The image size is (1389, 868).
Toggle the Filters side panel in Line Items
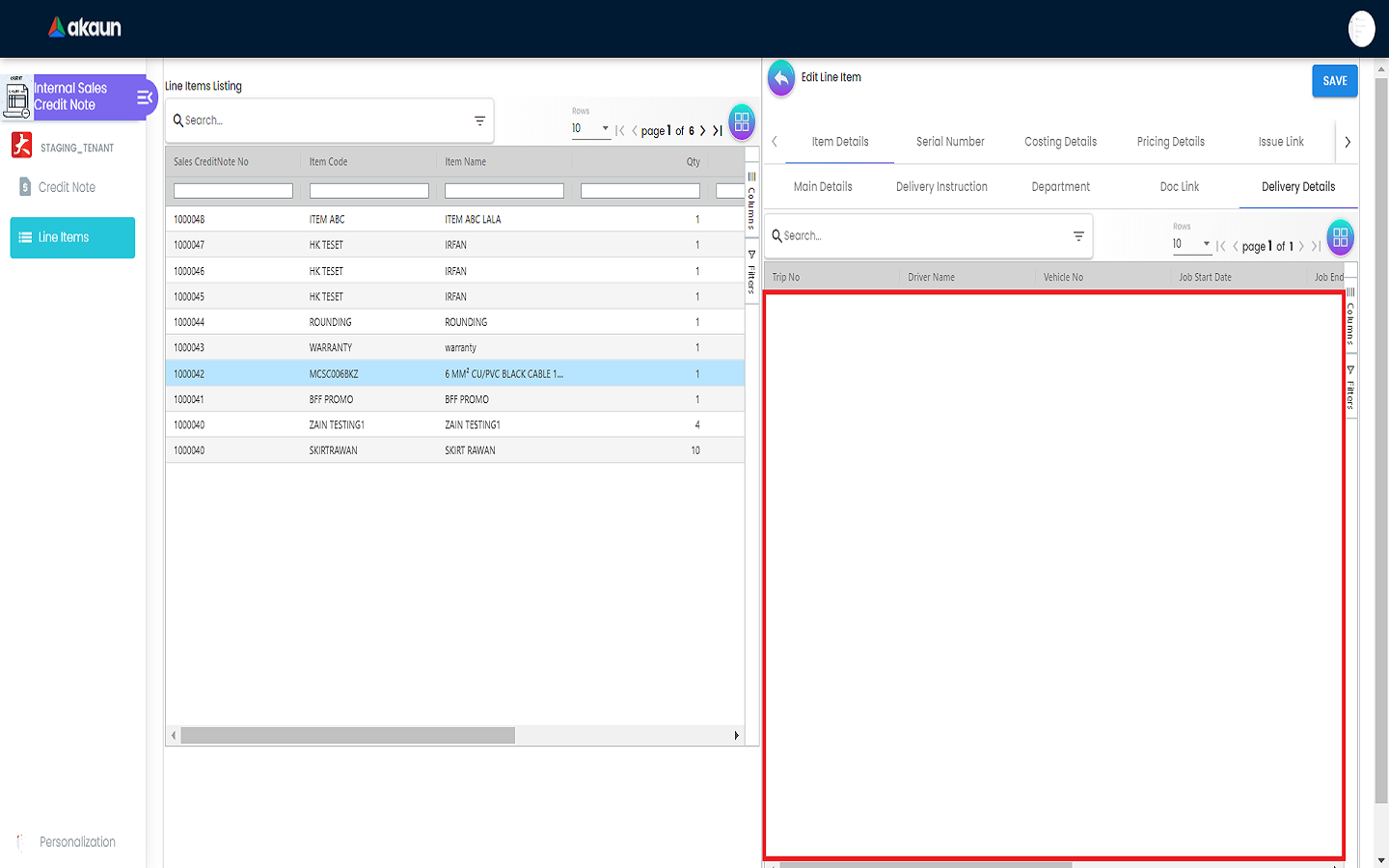click(751, 272)
